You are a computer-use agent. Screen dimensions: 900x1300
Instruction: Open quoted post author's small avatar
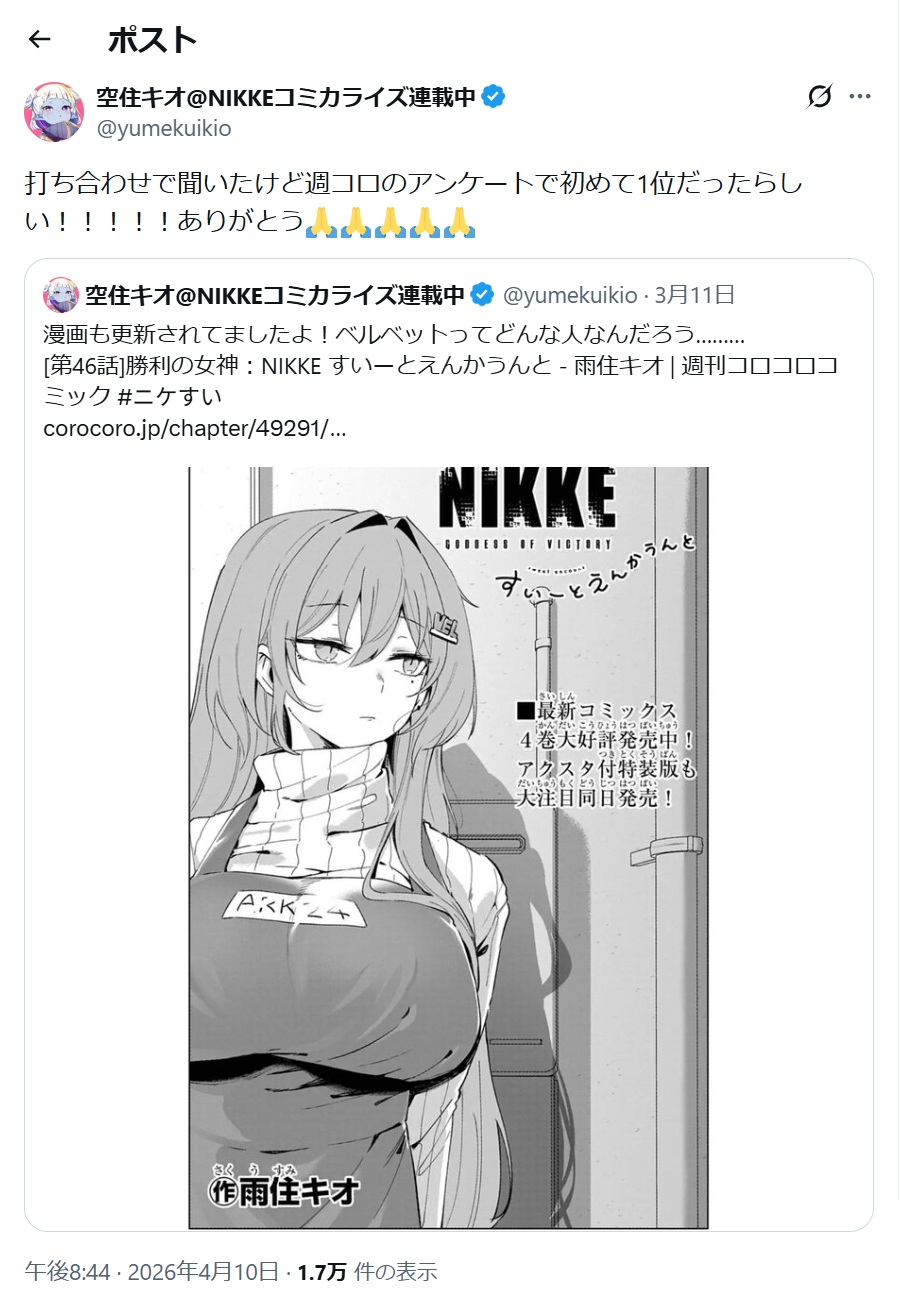pos(60,295)
